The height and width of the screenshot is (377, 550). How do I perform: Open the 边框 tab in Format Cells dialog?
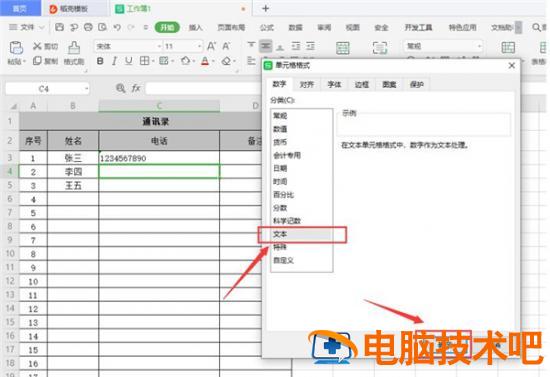click(x=362, y=84)
